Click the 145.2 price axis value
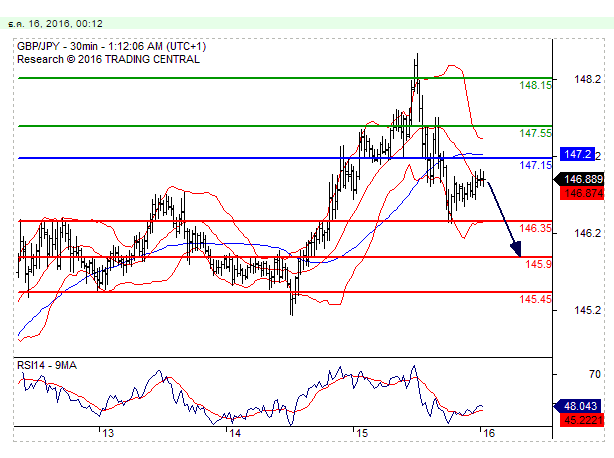 [587, 310]
